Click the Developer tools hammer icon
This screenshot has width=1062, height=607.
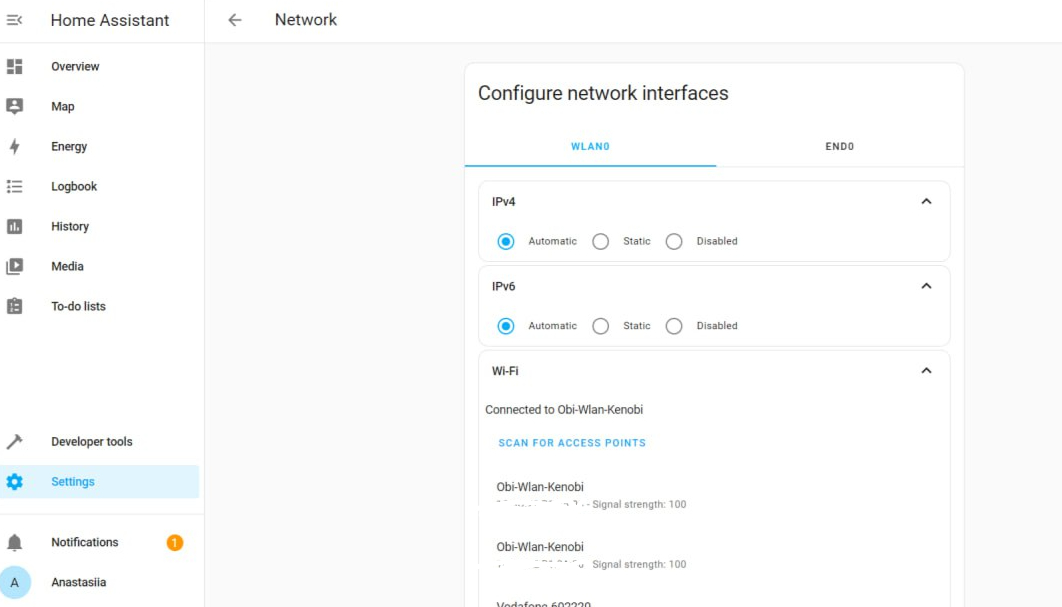tap(15, 441)
